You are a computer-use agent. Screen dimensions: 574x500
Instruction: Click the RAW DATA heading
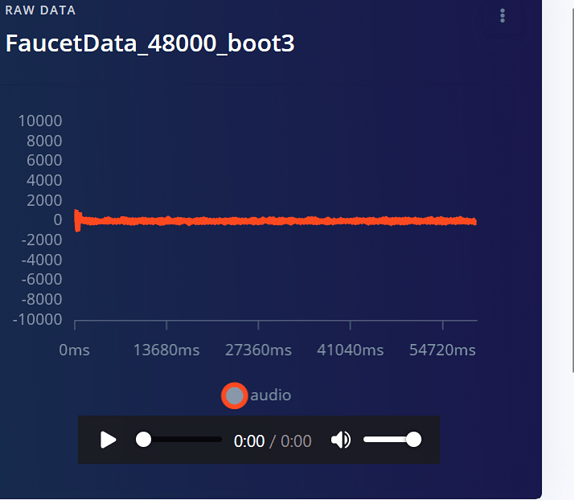40,10
